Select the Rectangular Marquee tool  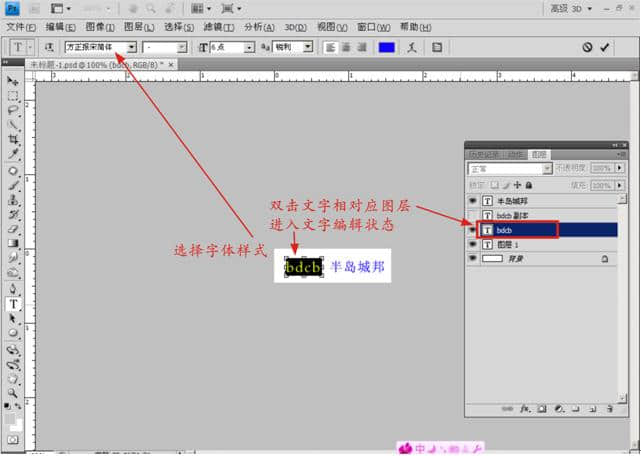[x=14, y=96]
